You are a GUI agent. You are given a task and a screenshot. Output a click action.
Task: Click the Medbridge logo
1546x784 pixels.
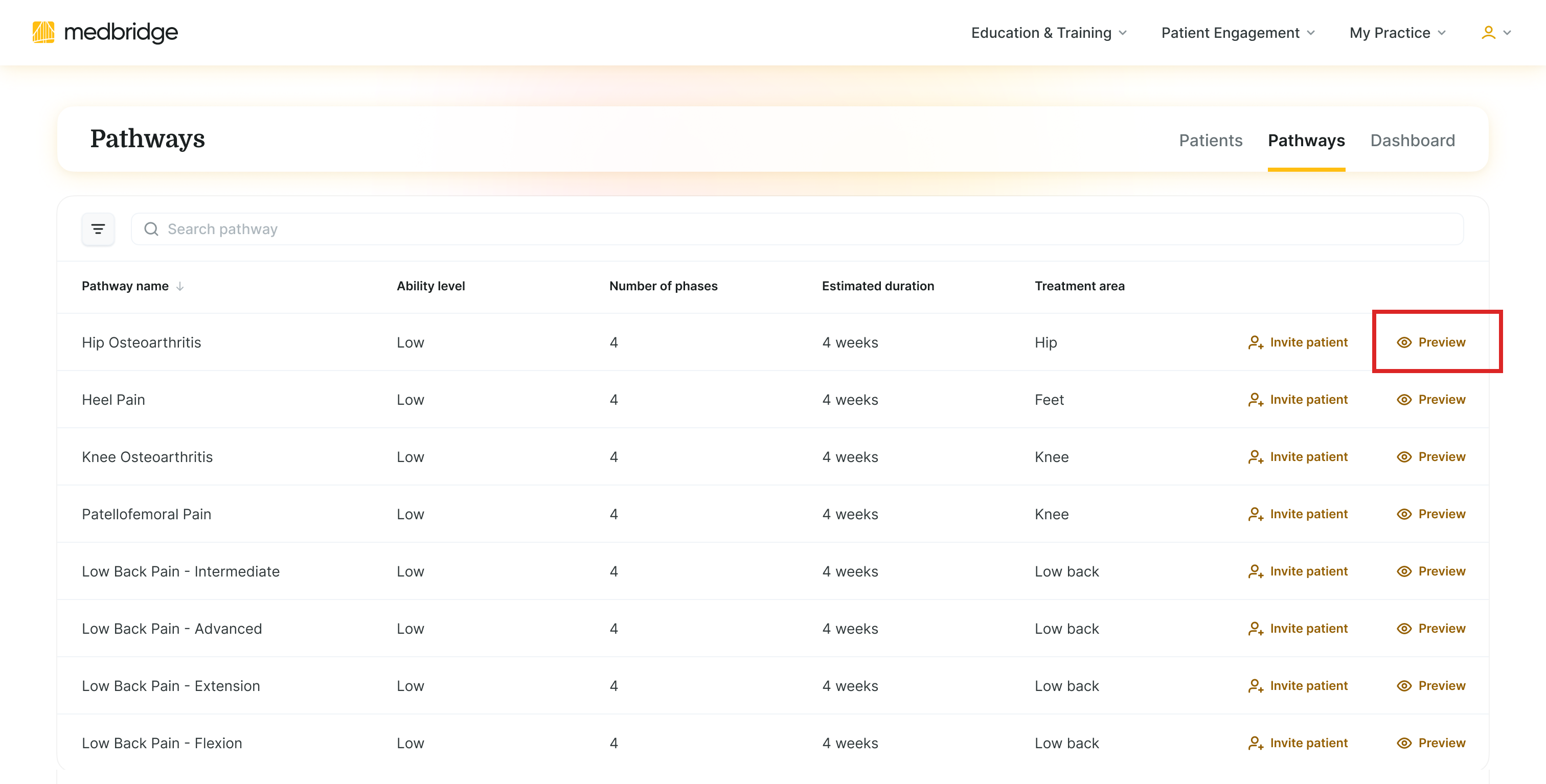[x=105, y=32]
